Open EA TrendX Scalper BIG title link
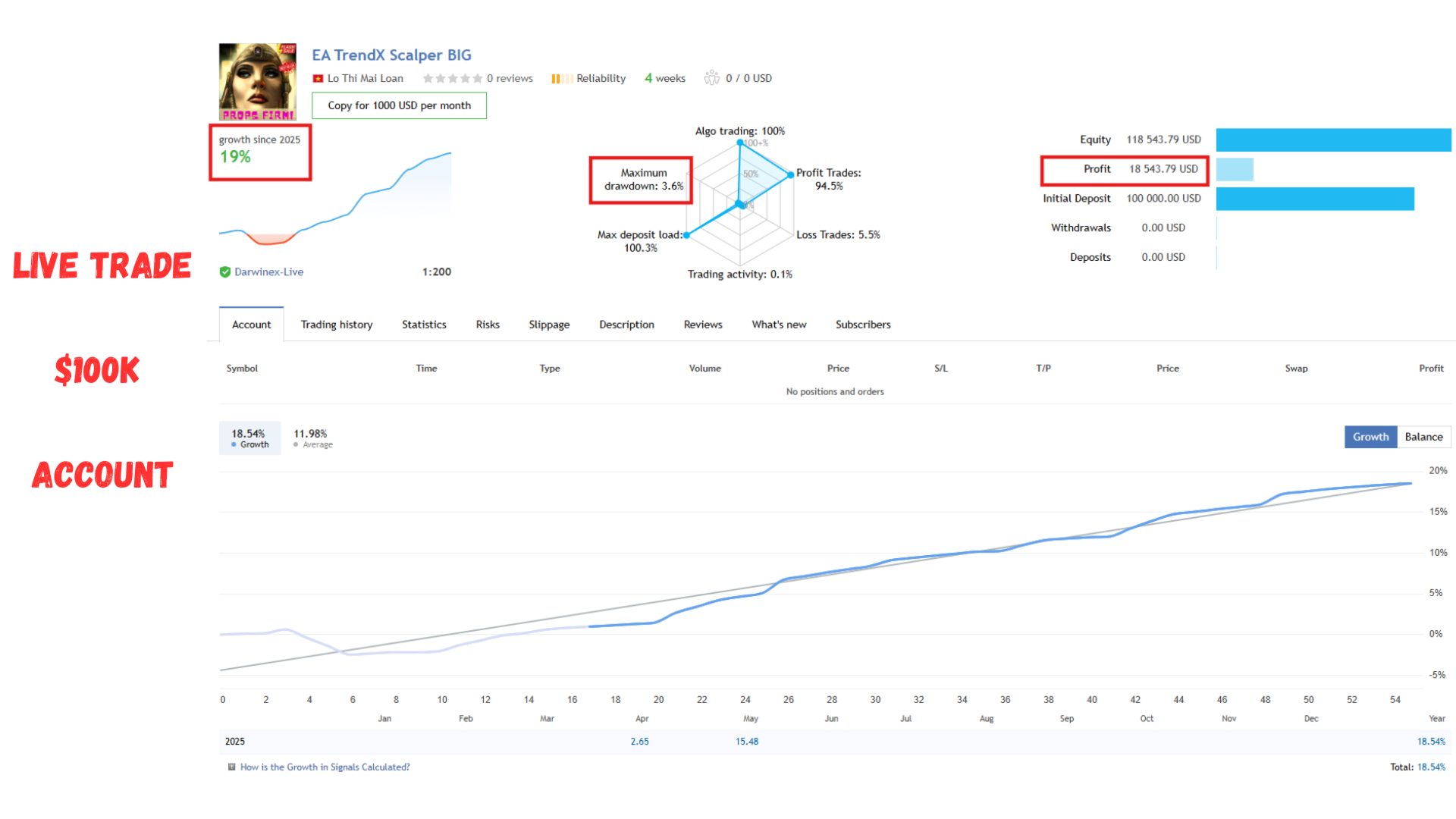The width and height of the screenshot is (1456, 819). click(x=391, y=55)
